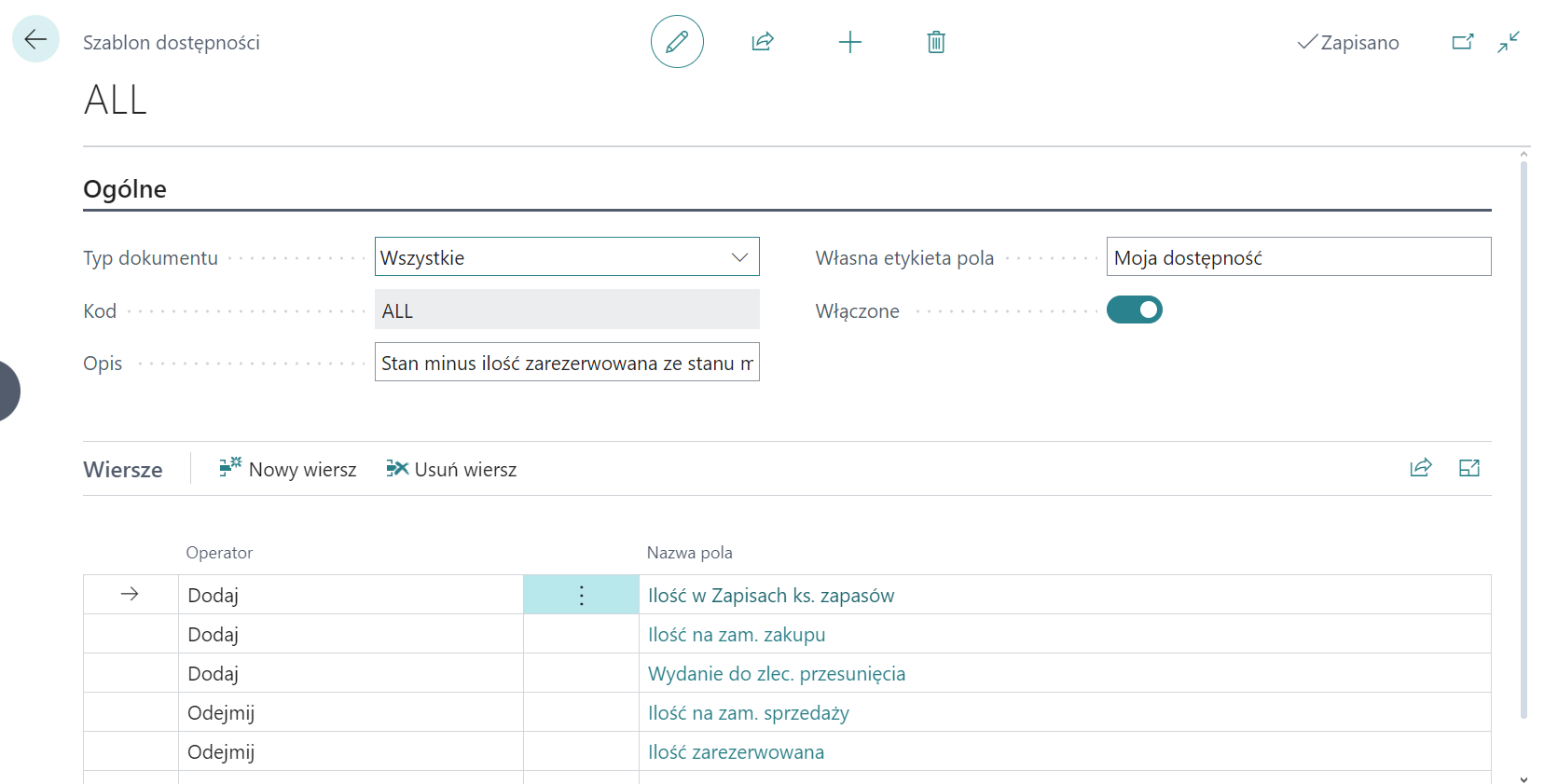Image resolution: width=1544 pixels, height=784 pixels.
Task: Open row options three-dot menu
Action: click(x=581, y=595)
